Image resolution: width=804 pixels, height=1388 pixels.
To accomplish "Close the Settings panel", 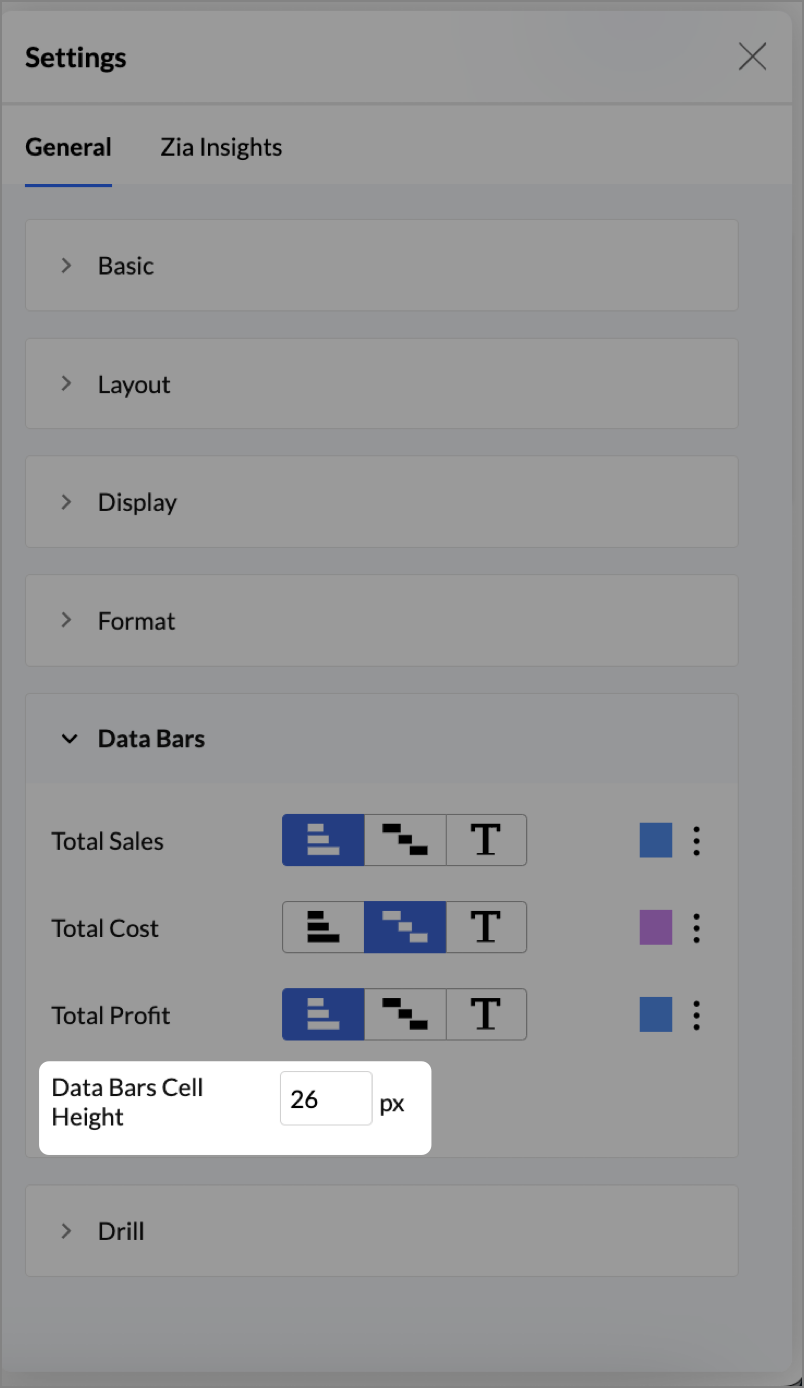I will tap(752, 57).
